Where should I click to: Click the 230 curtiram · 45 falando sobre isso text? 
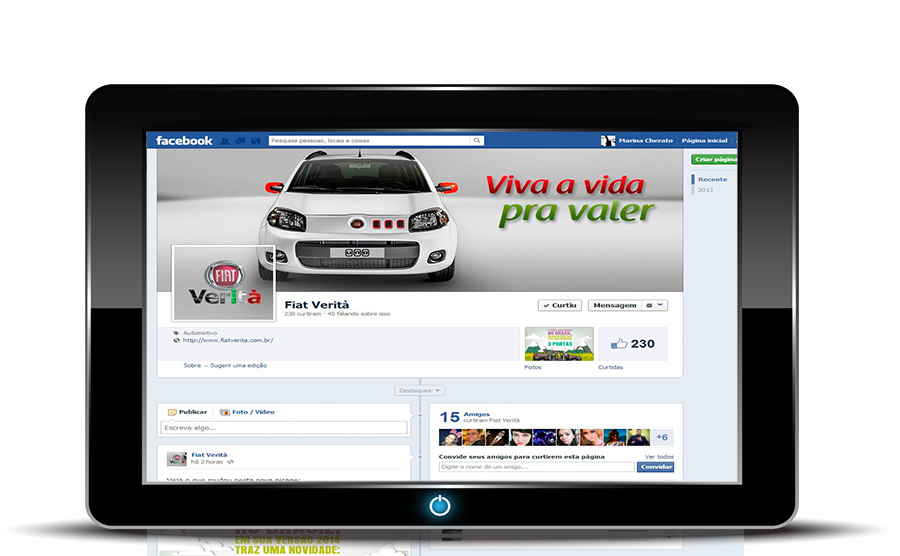(337, 314)
